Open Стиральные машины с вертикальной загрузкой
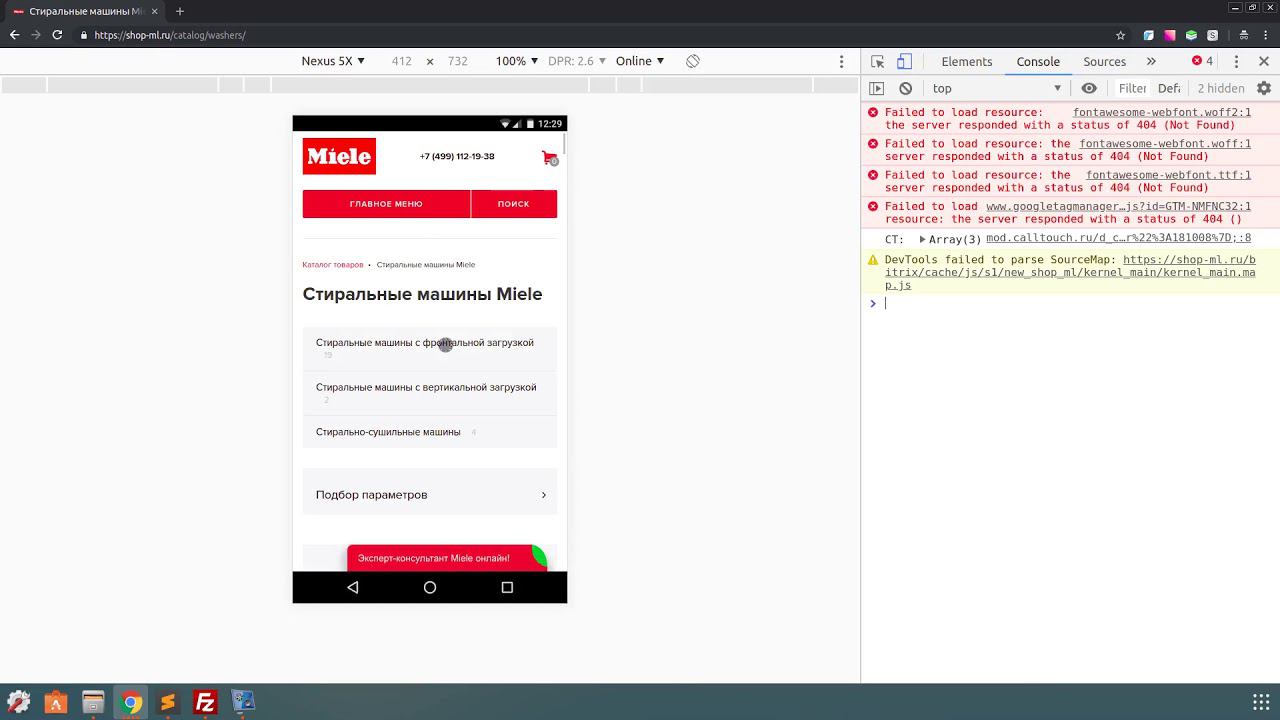This screenshot has height=720, width=1280. [x=429, y=393]
